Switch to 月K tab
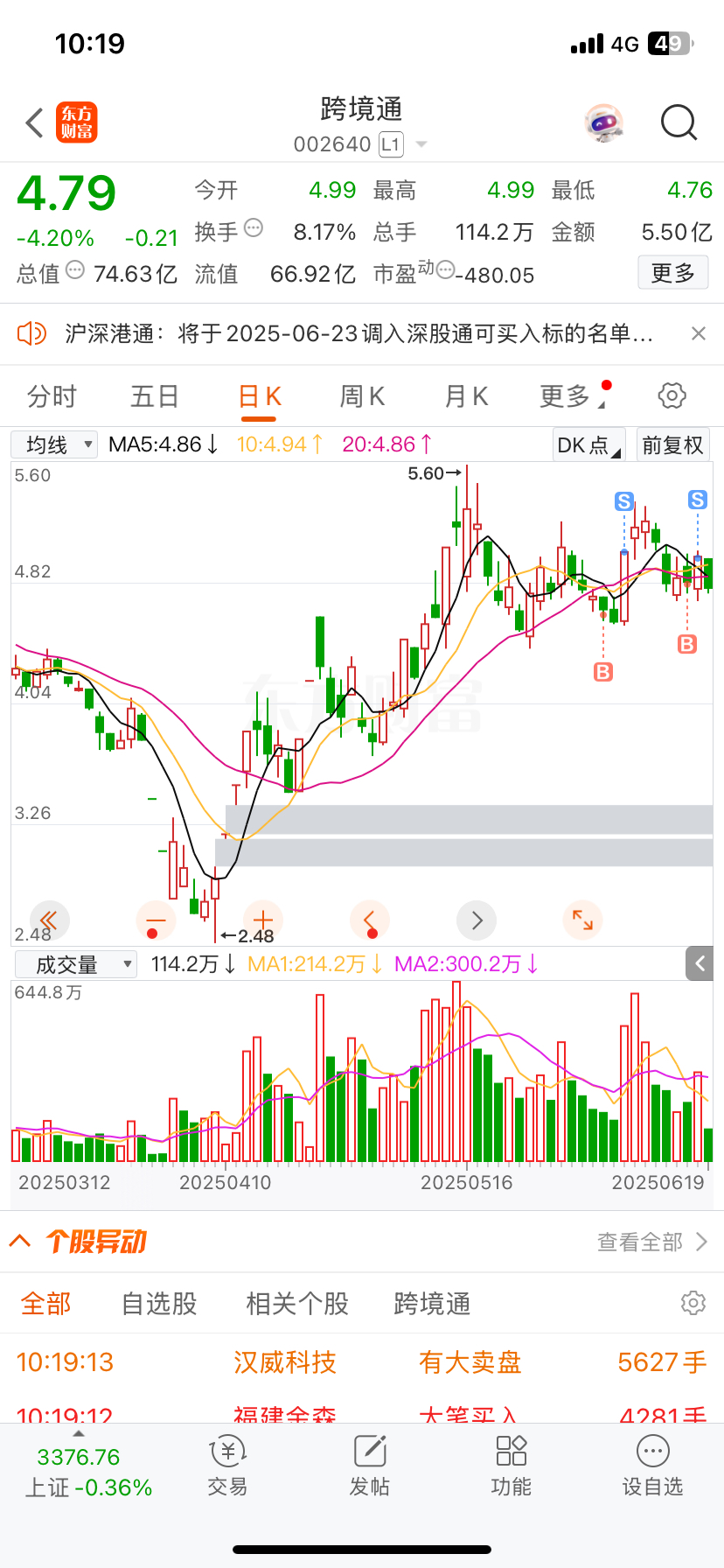The height and width of the screenshot is (1568, 724). click(466, 396)
